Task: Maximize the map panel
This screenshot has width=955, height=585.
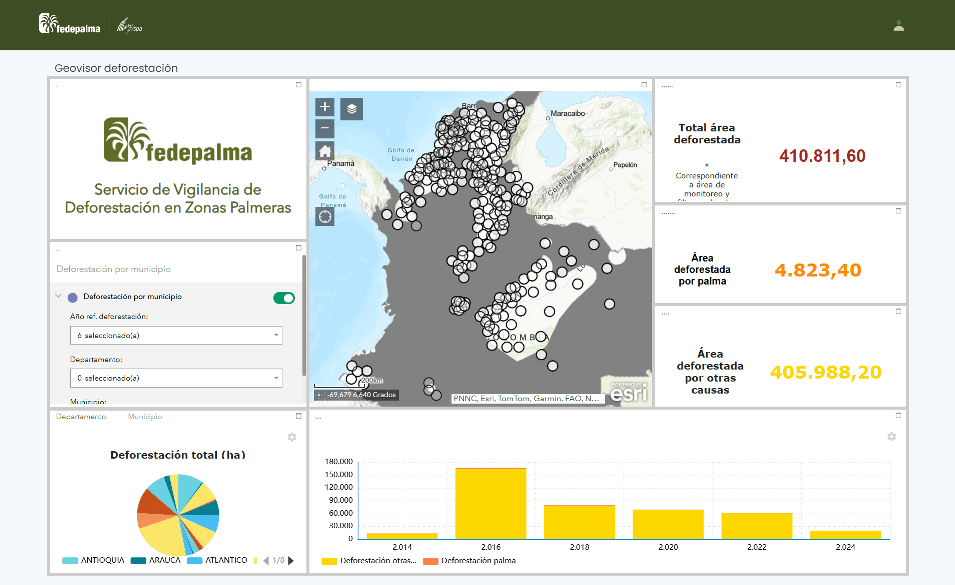Action: pos(644,85)
